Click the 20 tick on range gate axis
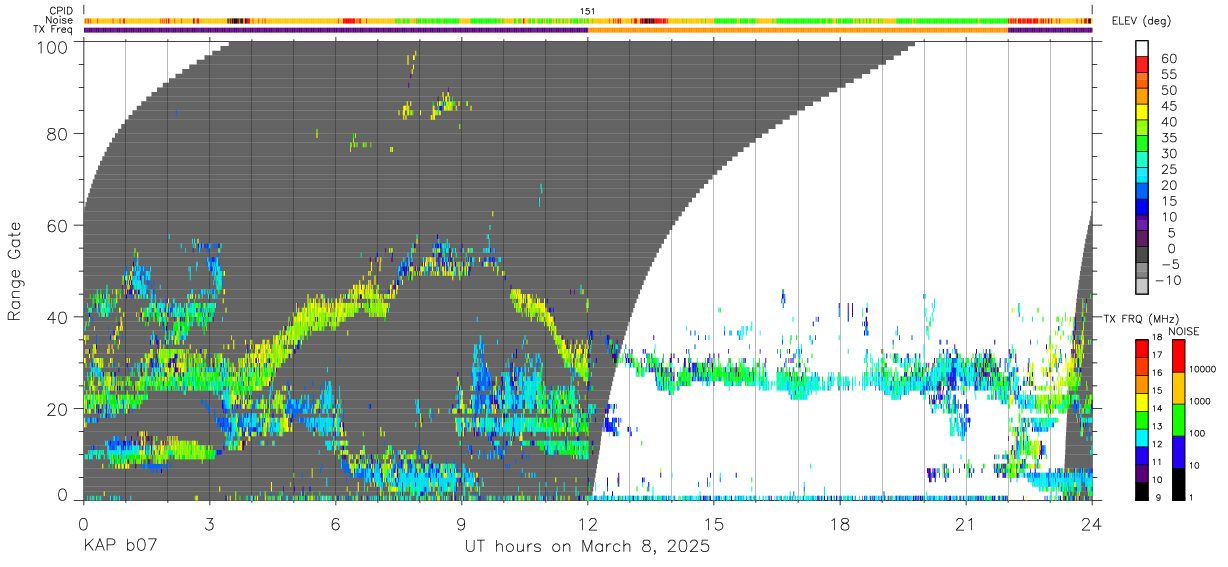Viewport: 1228px width, 567px height. [58, 408]
